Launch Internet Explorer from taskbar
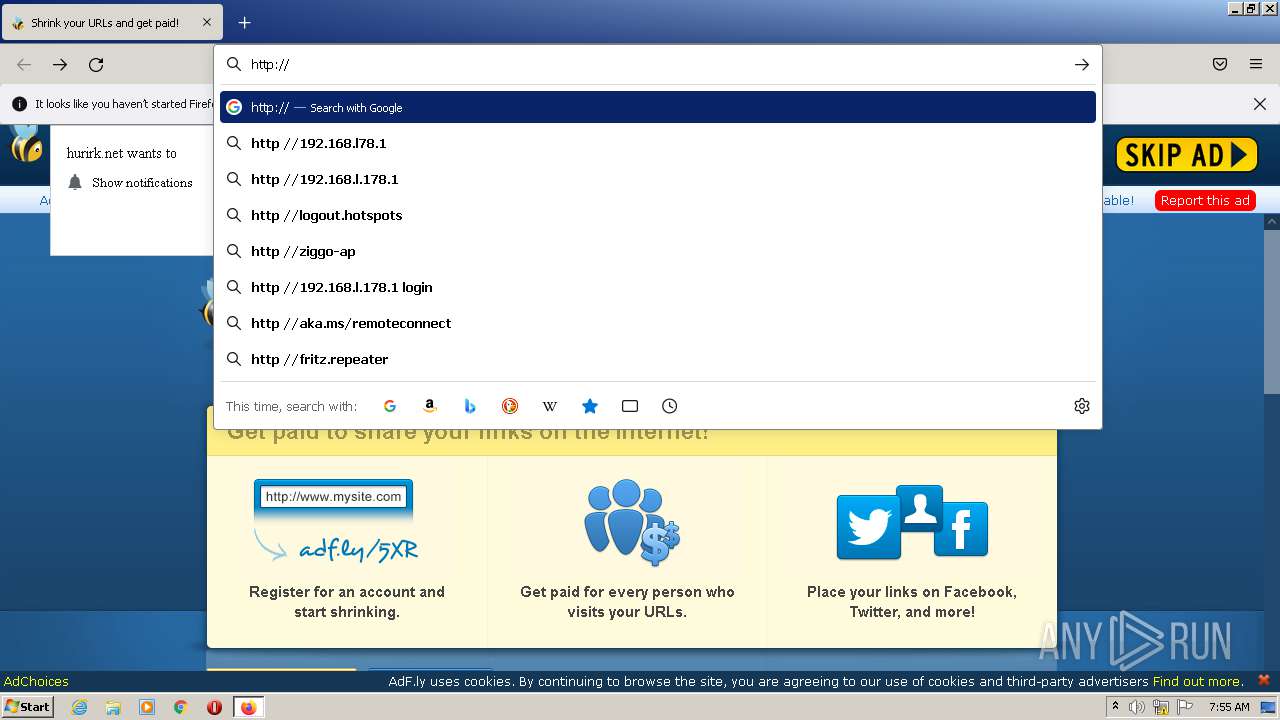 (80, 707)
